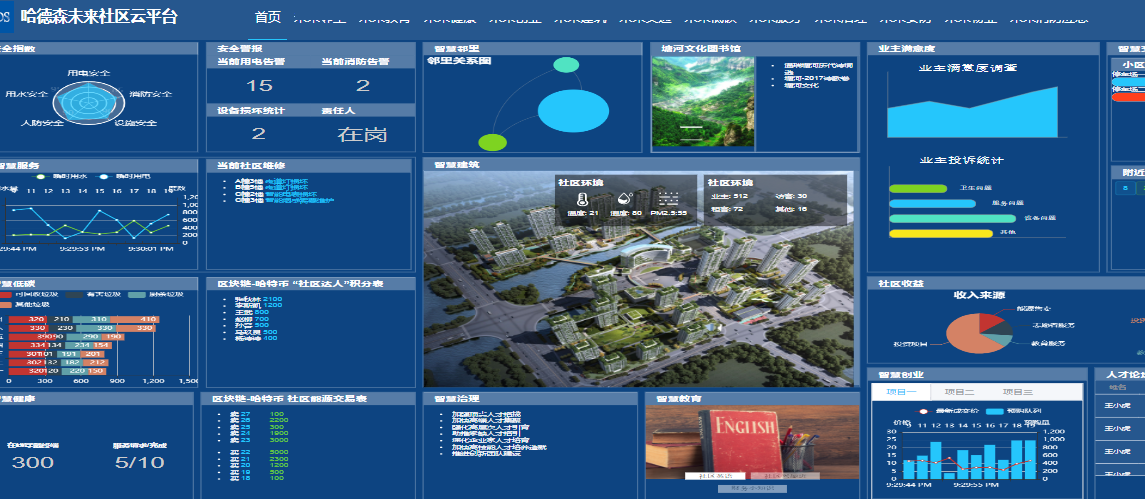This screenshot has width=1145, height=499.
Task: Click the small teal circle in 邻里关系图
Action: pos(566,64)
